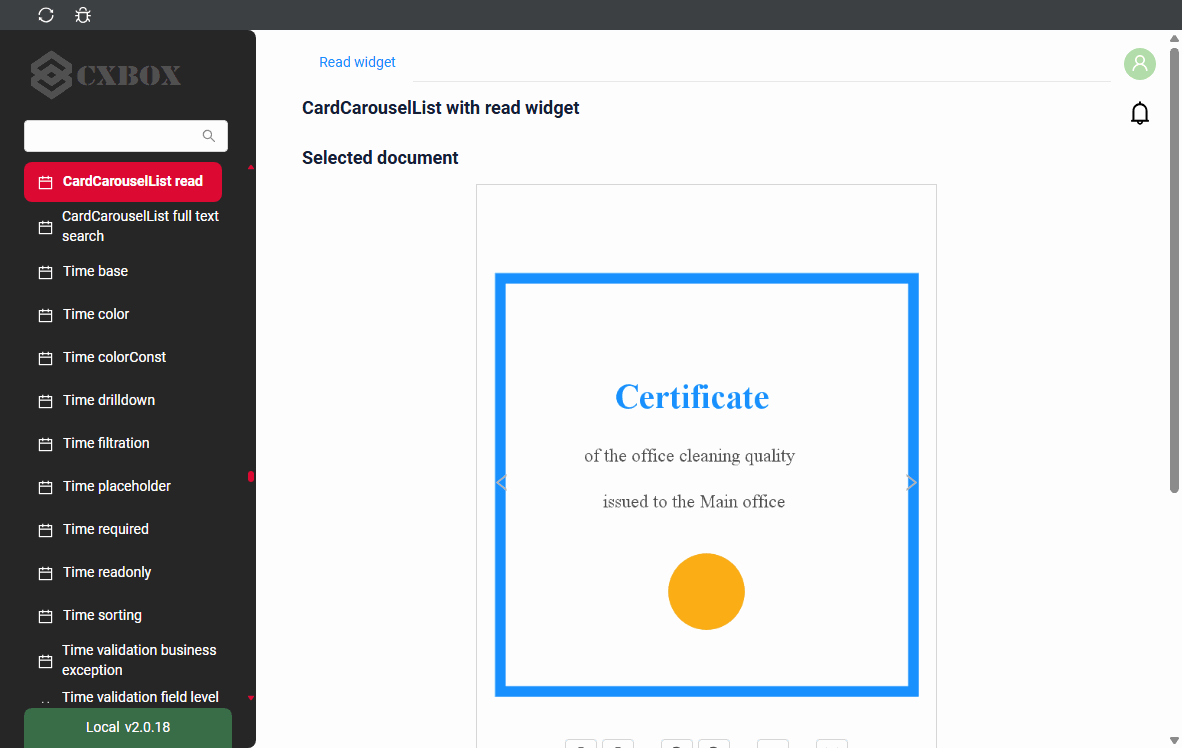Viewport: 1182px width, 748px height.
Task: Click the page scrollbar down arrow
Action: [x=1174, y=741]
